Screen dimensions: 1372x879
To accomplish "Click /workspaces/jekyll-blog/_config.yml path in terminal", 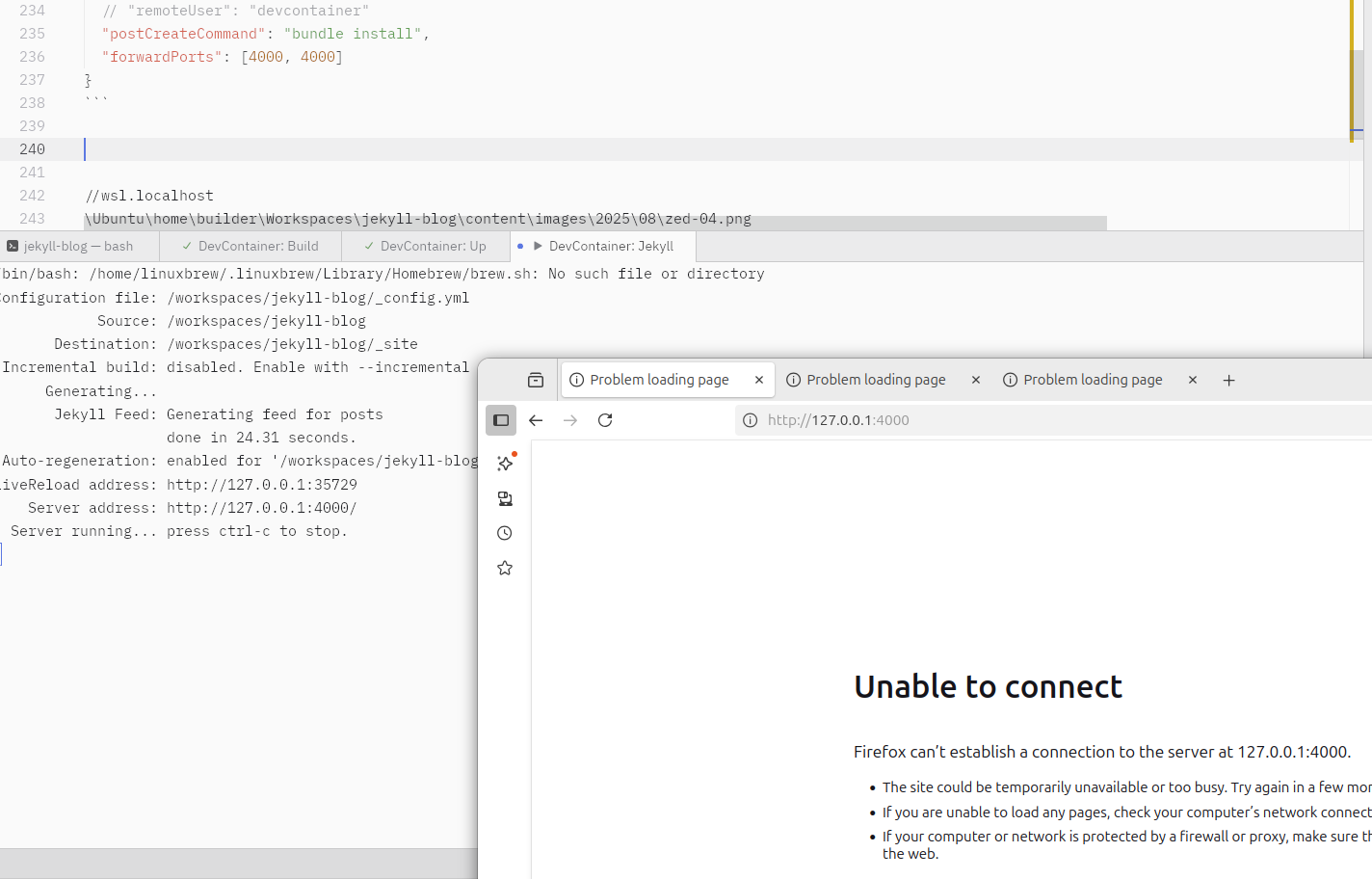I will click(318, 298).
